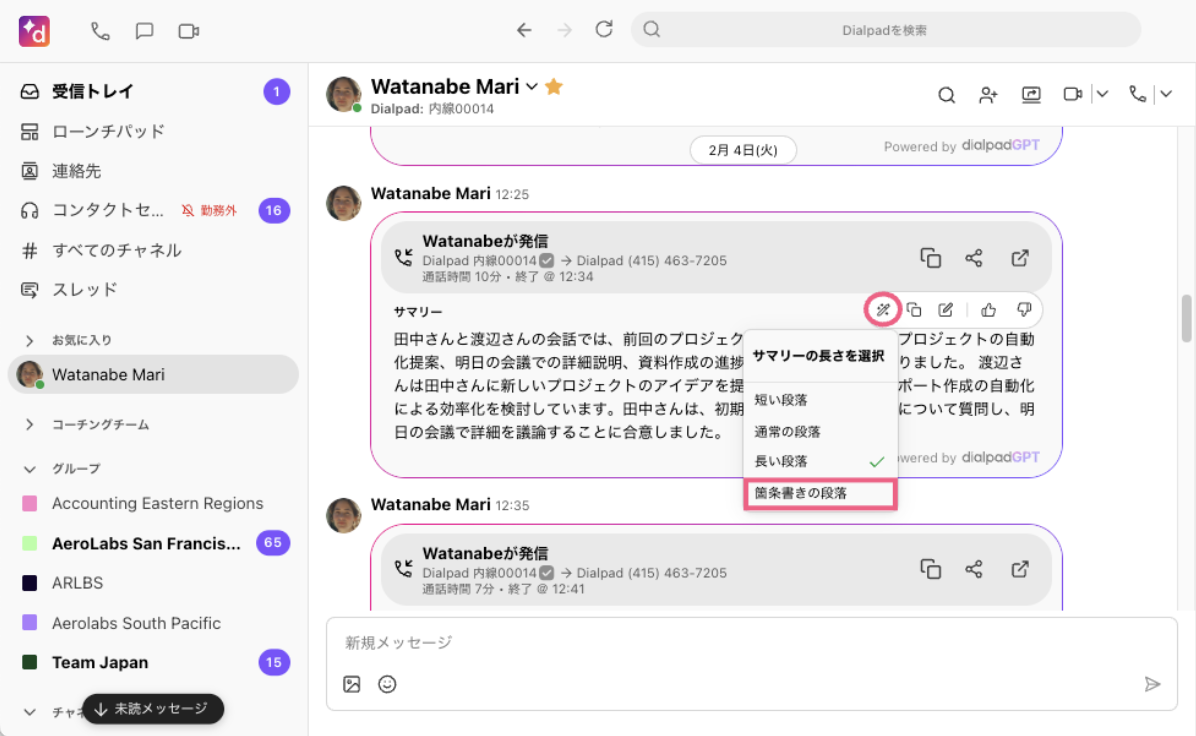The image size is (1196, 736).
Task: Open the 12:41 call in a new window
Action: pyautogui.click(x=1020, y=570)
